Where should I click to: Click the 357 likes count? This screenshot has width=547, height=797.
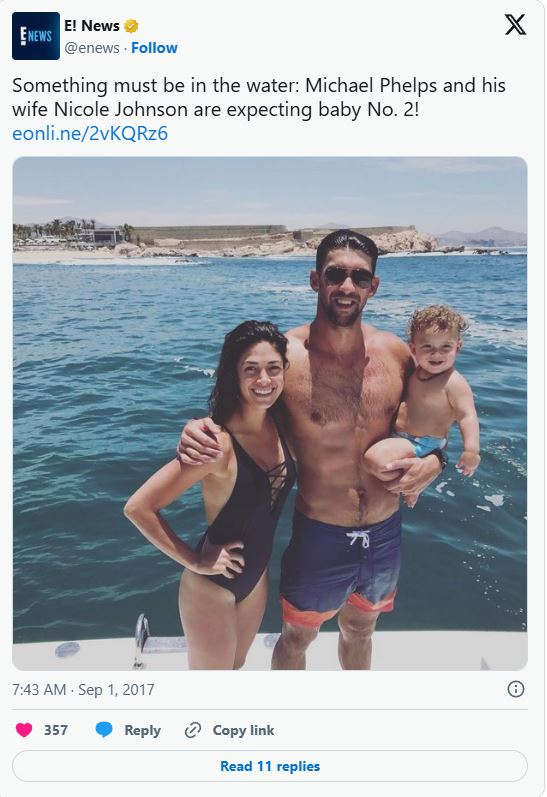tap(56, 730)
